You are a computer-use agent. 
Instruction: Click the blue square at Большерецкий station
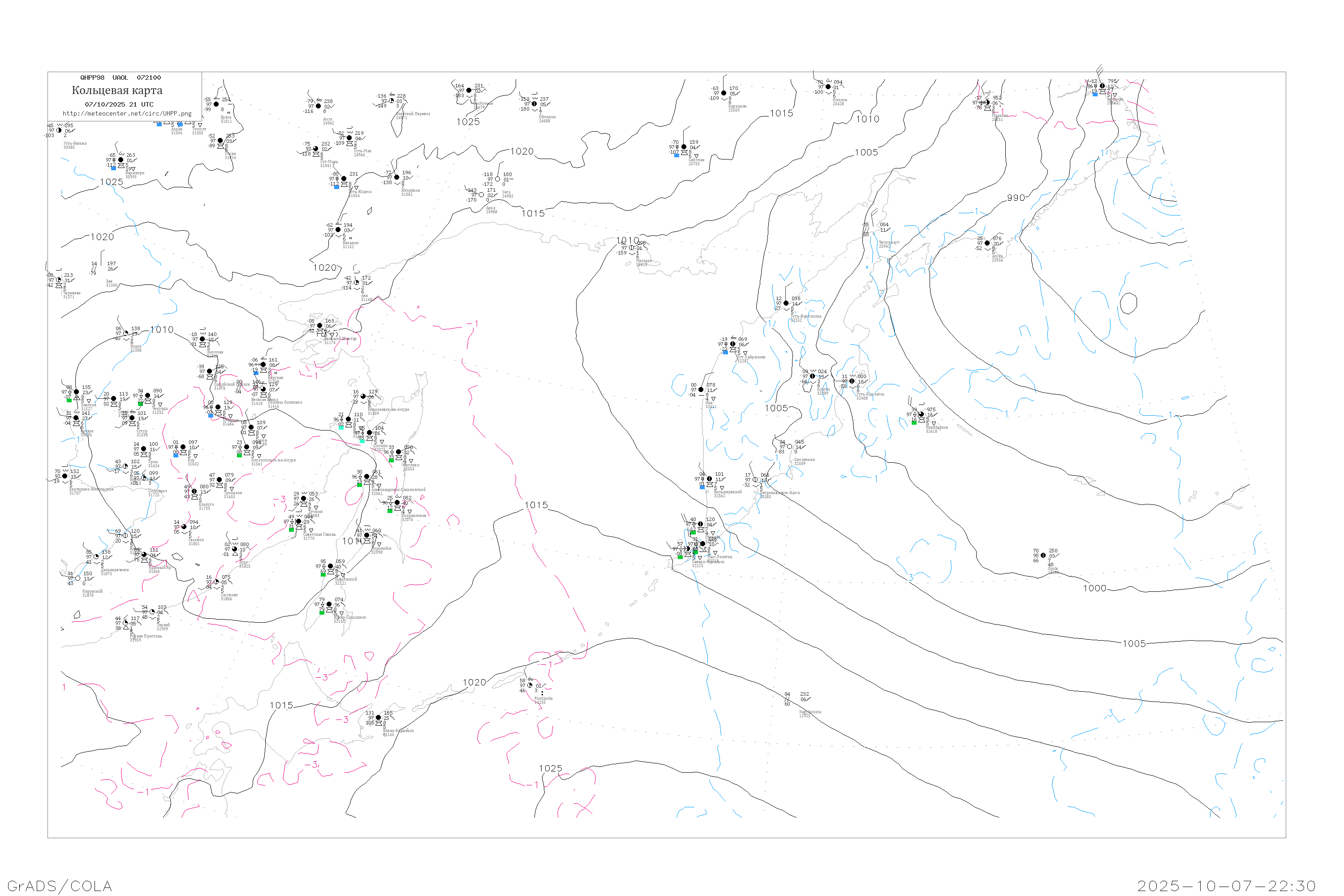[702, 487]
